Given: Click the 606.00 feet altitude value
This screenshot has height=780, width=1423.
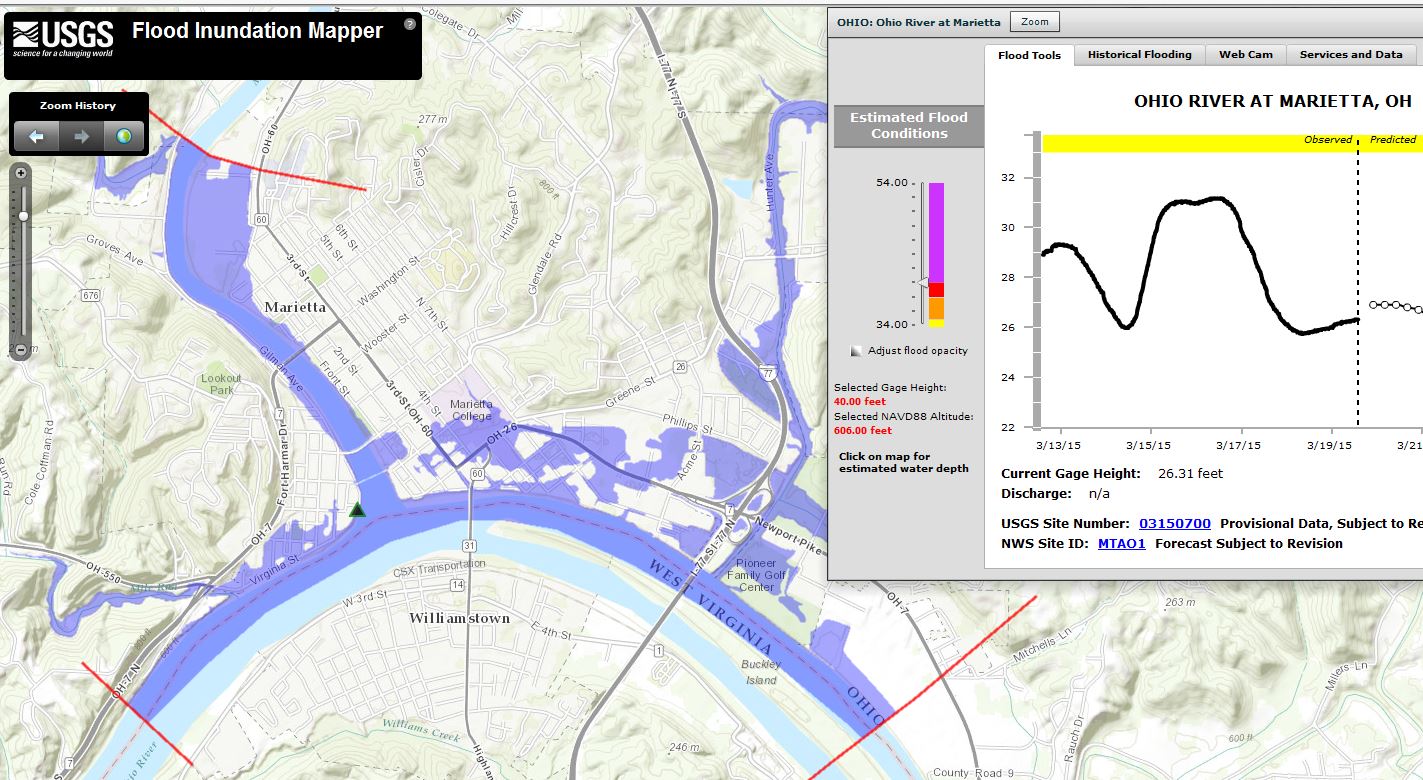Looking at the screenshot, I should (863, 431).
